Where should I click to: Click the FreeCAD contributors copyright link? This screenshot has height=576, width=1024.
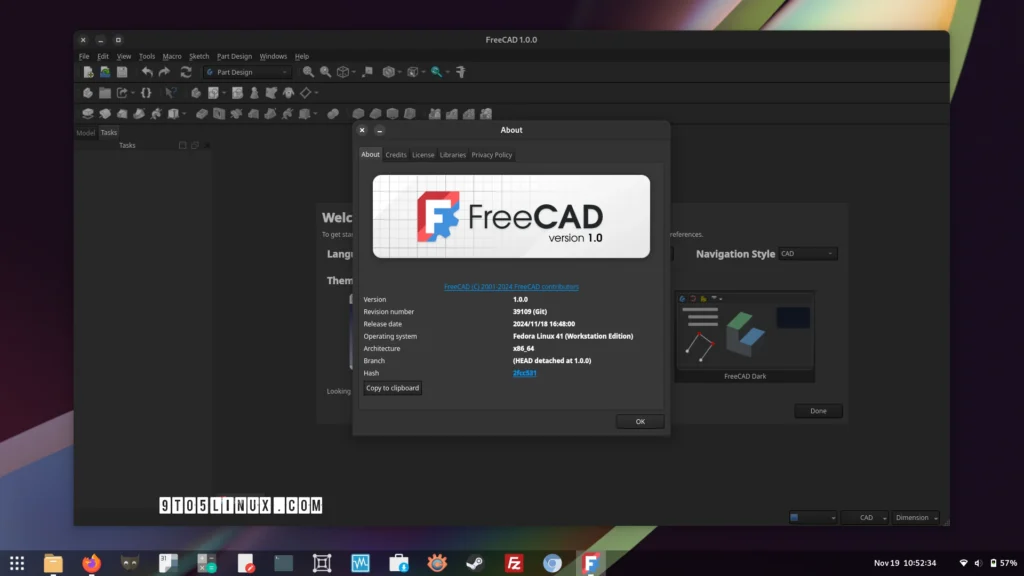(511, 287)
